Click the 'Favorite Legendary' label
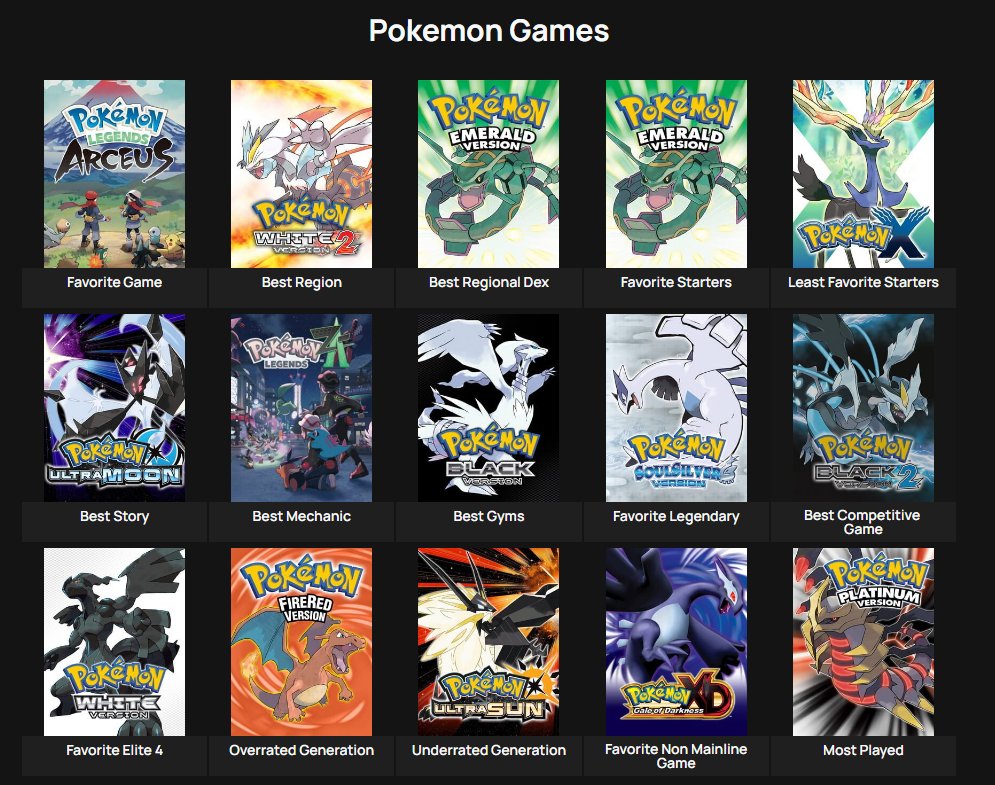This screenshot has height=785, width=995. click(x=676, y=517)
